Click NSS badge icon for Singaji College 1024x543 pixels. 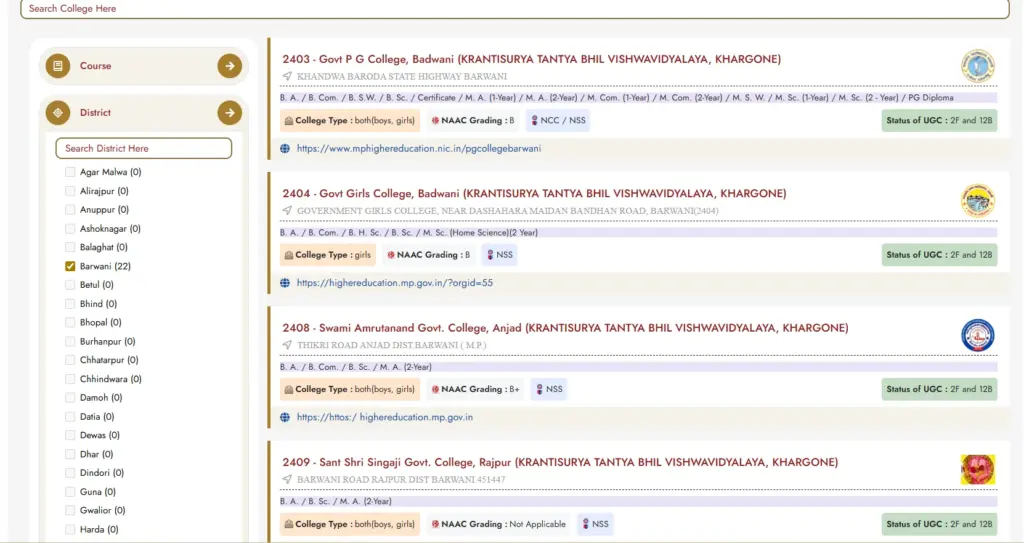point(586,524)
